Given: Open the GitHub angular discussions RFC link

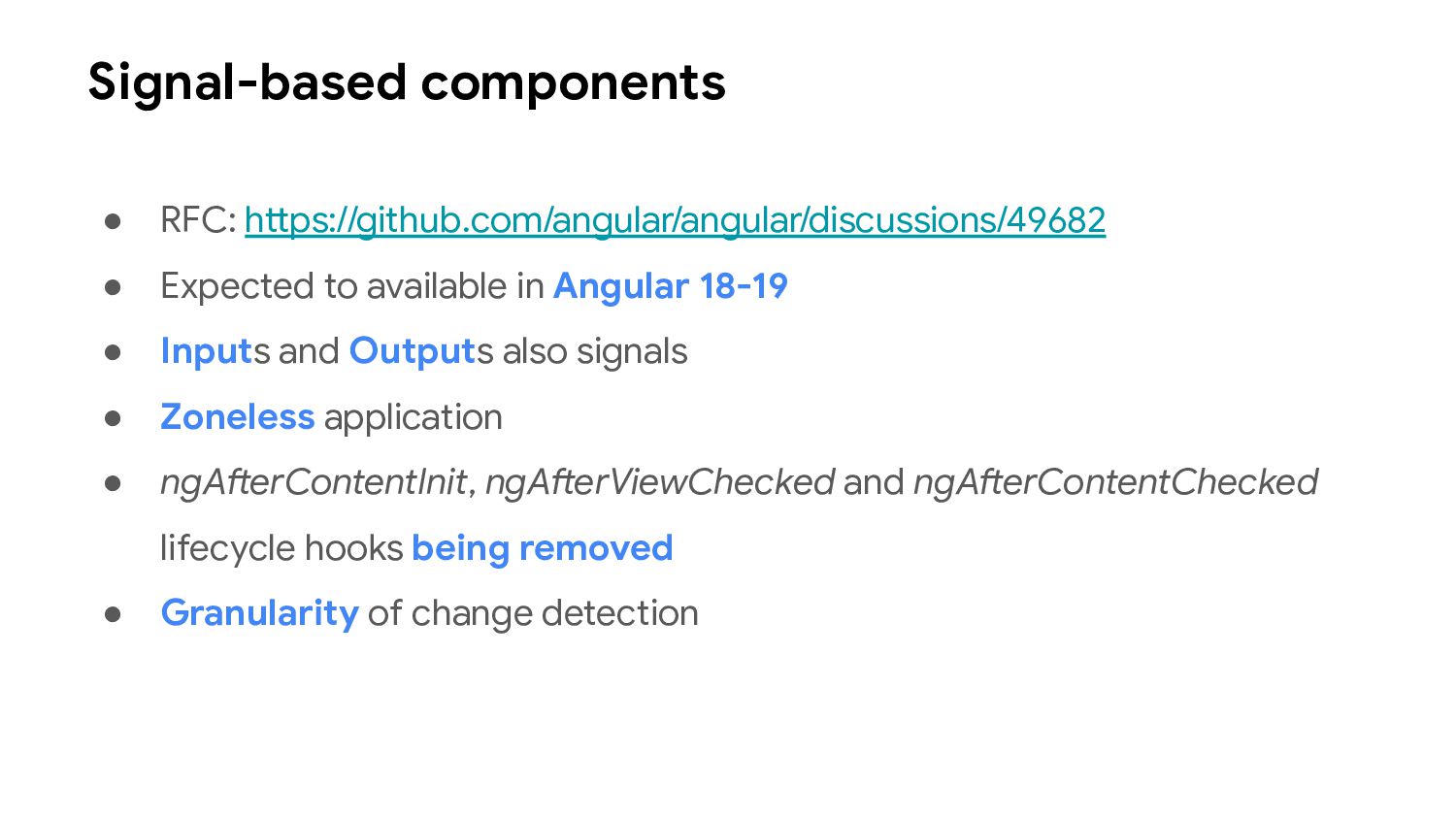Looking at the screenshot, I should click(675, 220).
